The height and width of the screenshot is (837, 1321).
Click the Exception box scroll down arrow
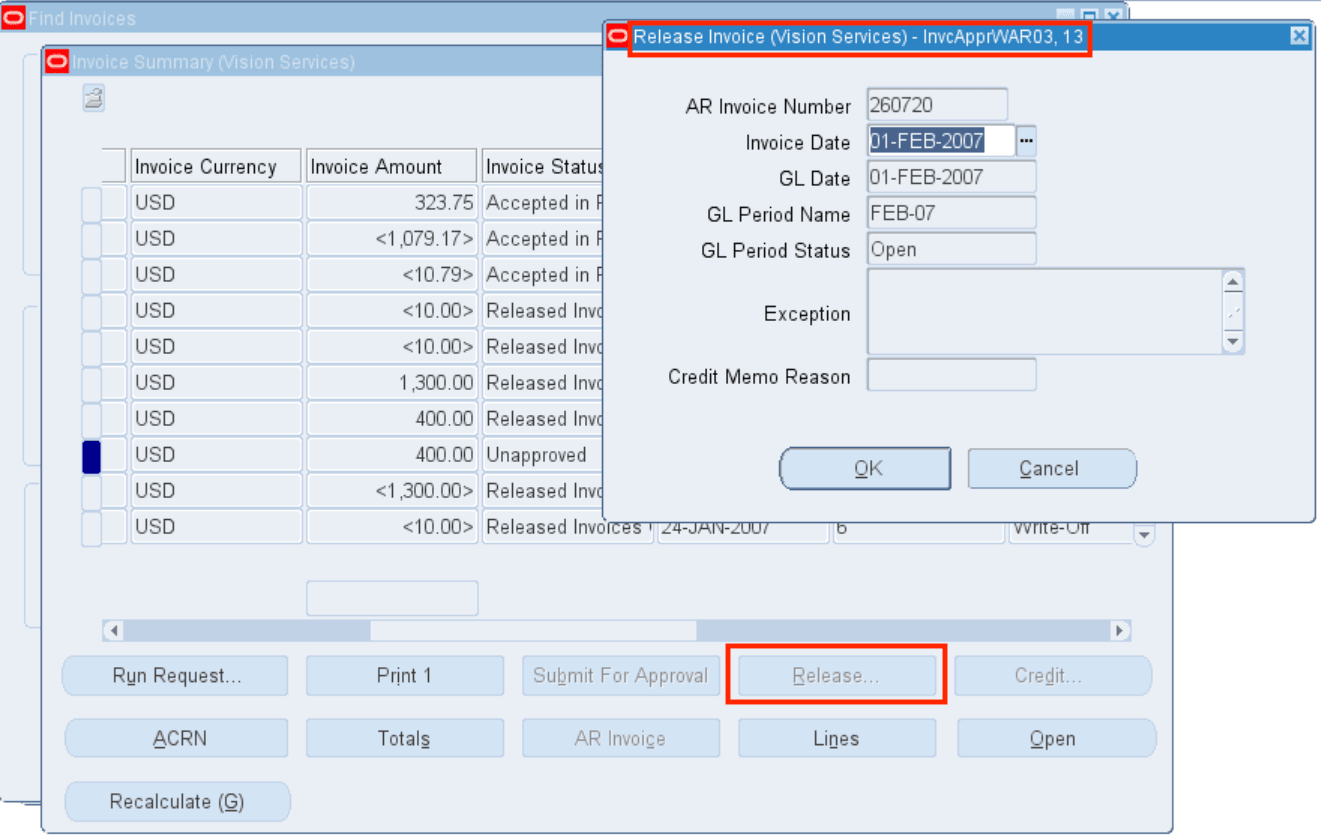point(1233,342)
